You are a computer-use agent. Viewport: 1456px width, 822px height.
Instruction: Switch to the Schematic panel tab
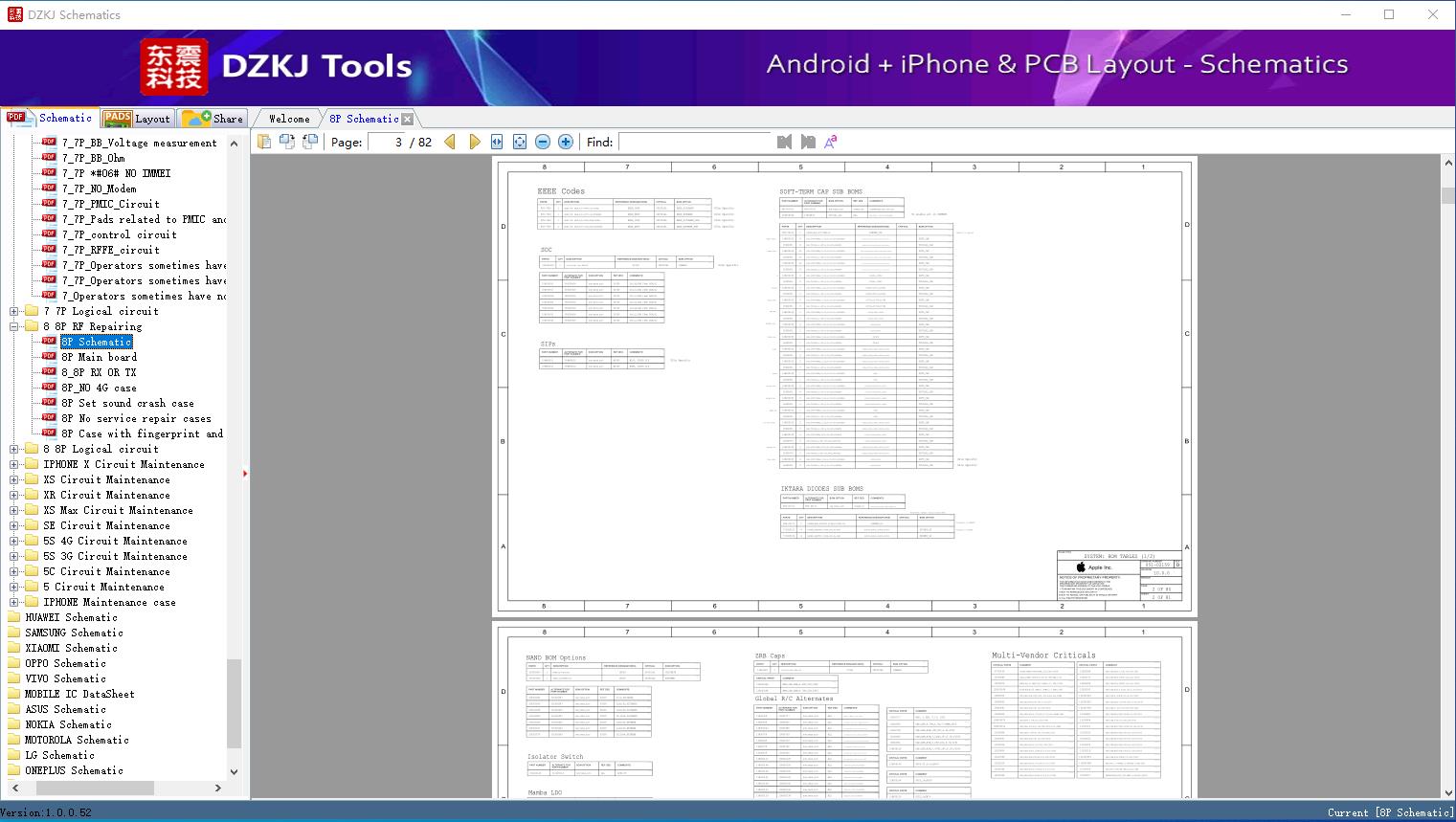coord(50,118)
